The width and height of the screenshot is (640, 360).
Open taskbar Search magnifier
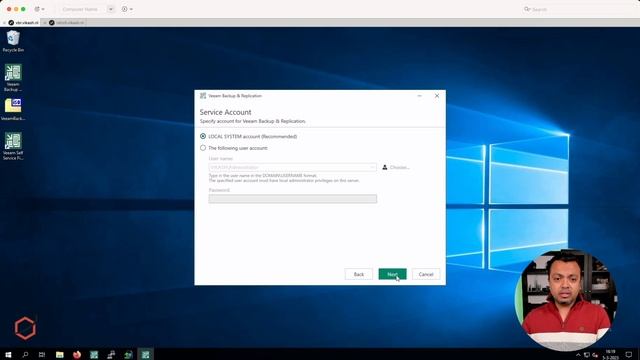25,354
